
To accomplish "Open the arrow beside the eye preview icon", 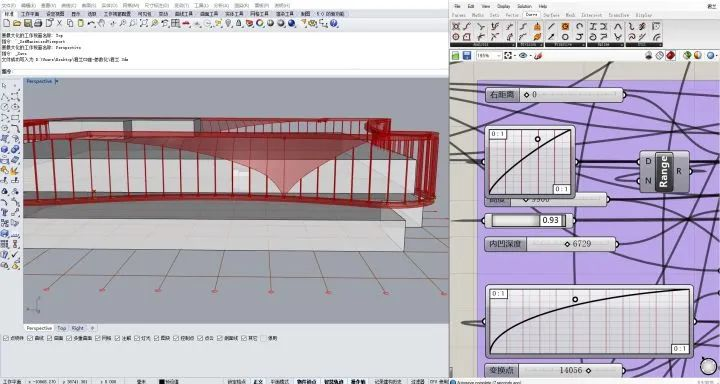I will 530,56.
